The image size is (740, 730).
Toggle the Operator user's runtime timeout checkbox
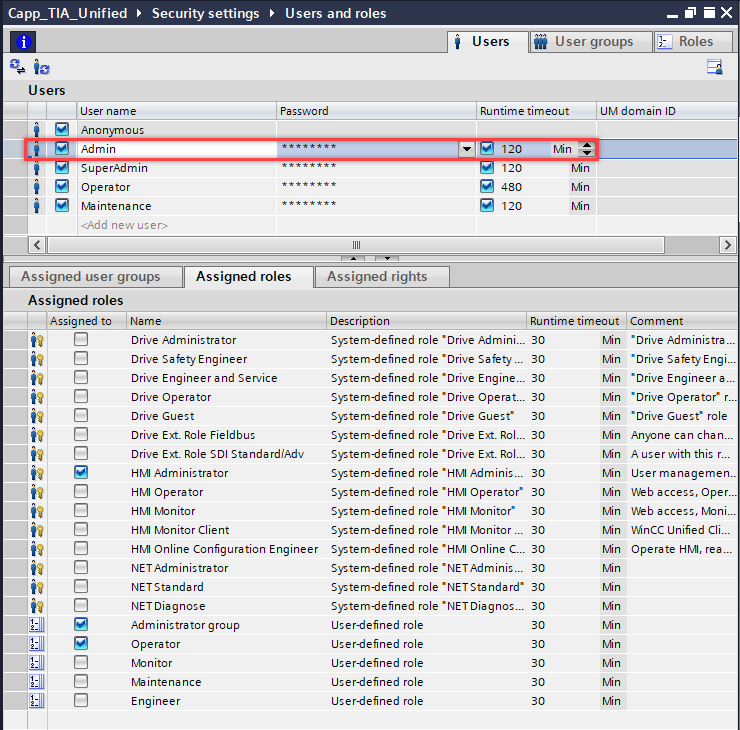coord(487,187)
